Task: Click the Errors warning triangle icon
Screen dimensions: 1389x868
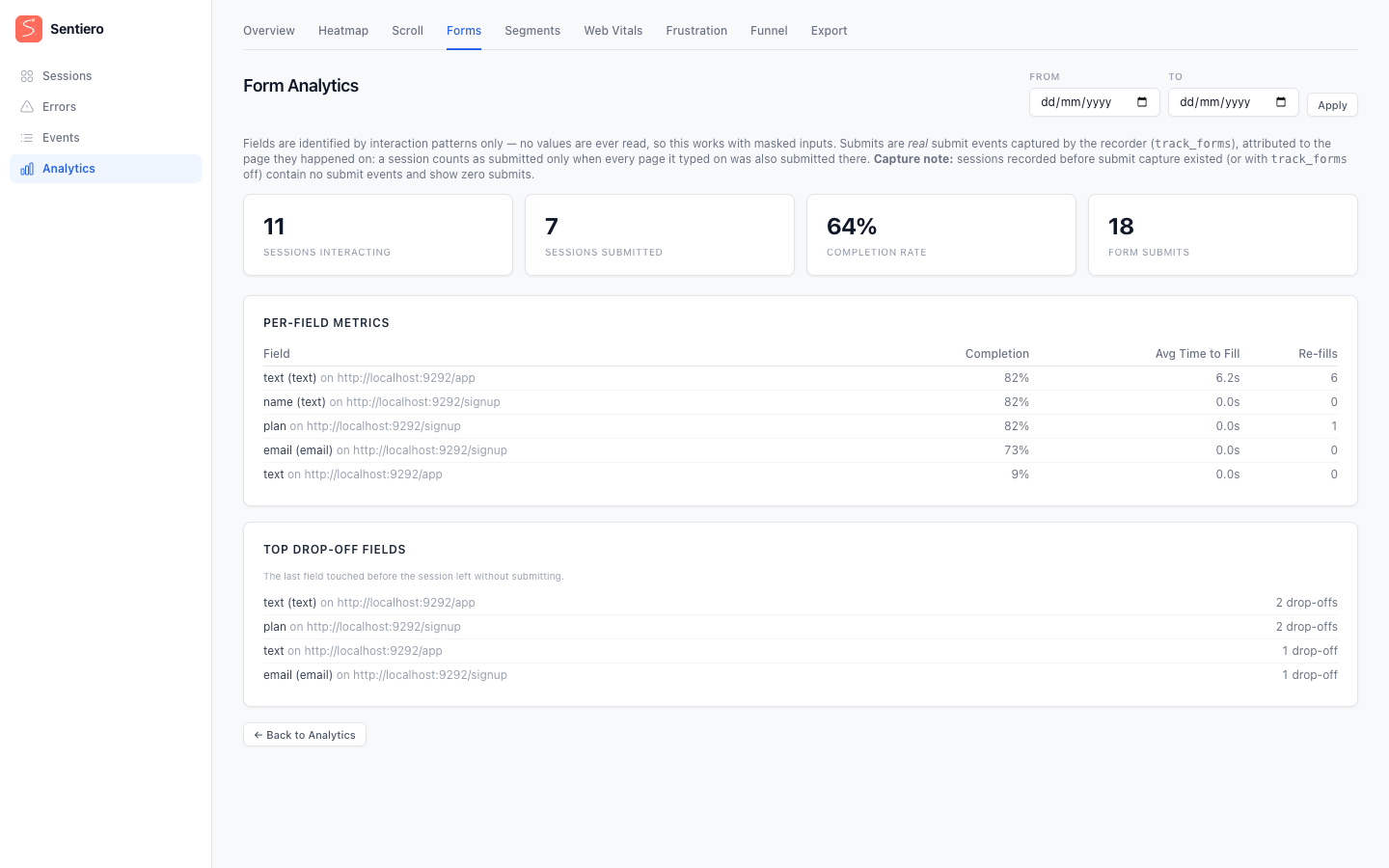Action: pos(27,107)
